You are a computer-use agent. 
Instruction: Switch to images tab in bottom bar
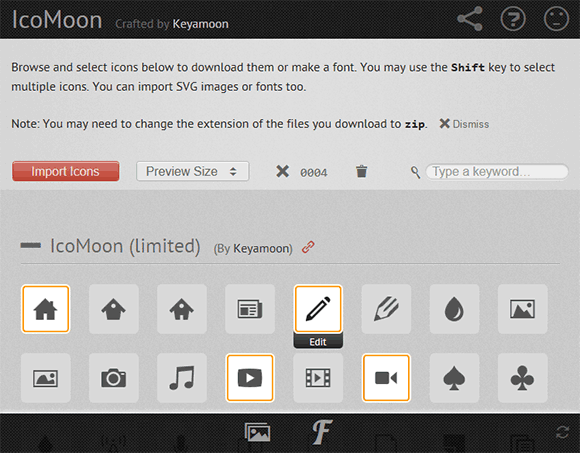pos(257,432)
